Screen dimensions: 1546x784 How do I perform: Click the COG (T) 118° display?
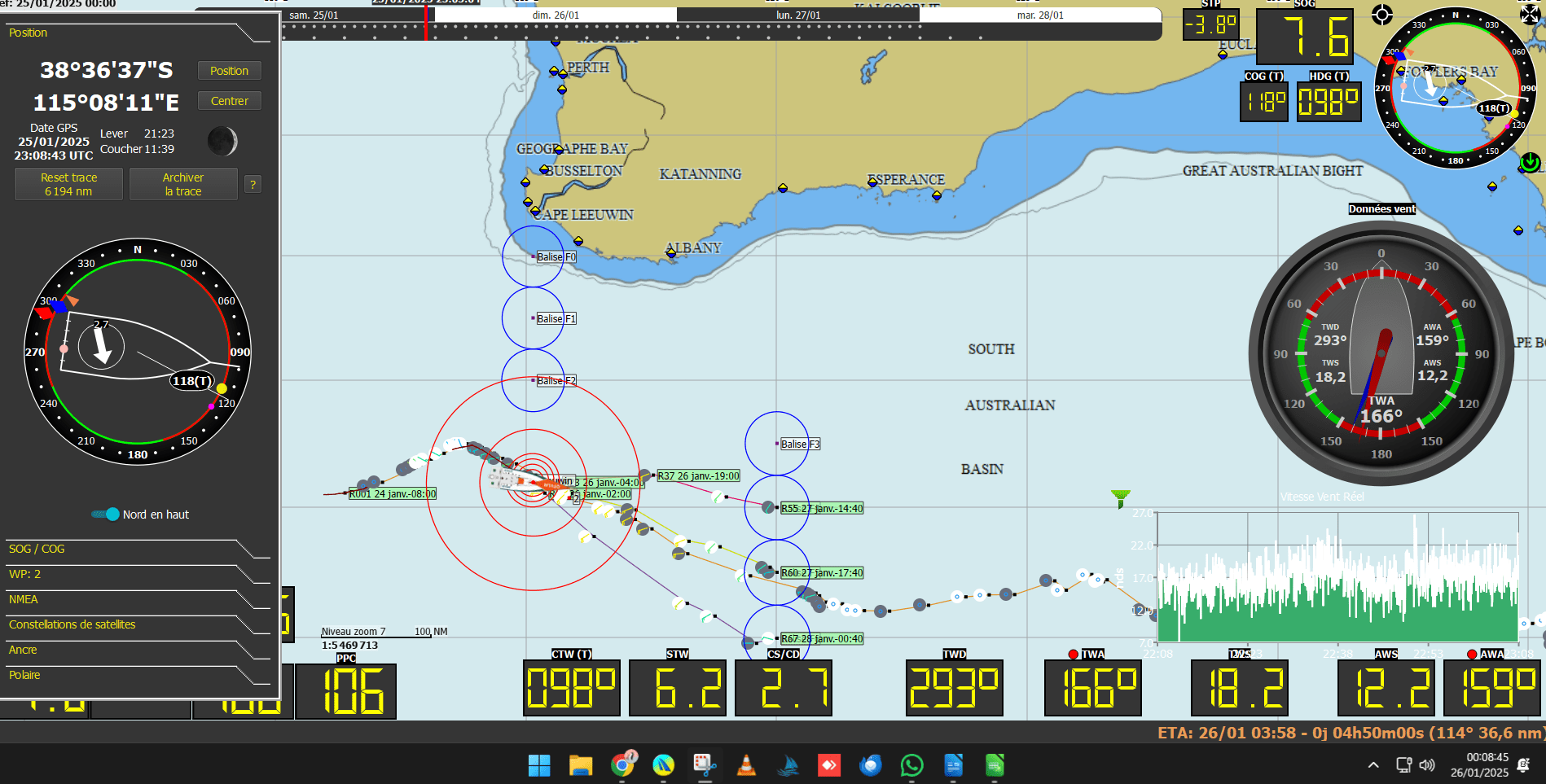(1264, 102)
